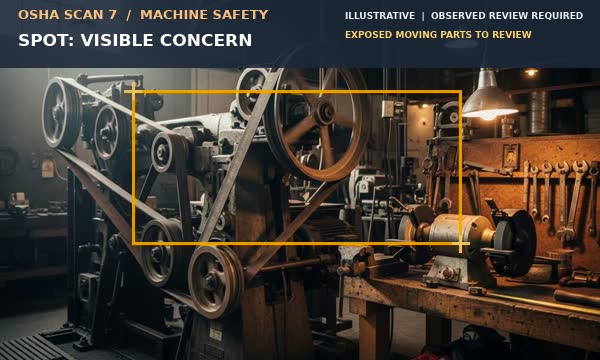
Task: Click the 'MACHINE SAFETY' header text
Action: pyautogui.click(x=204, y=15)
